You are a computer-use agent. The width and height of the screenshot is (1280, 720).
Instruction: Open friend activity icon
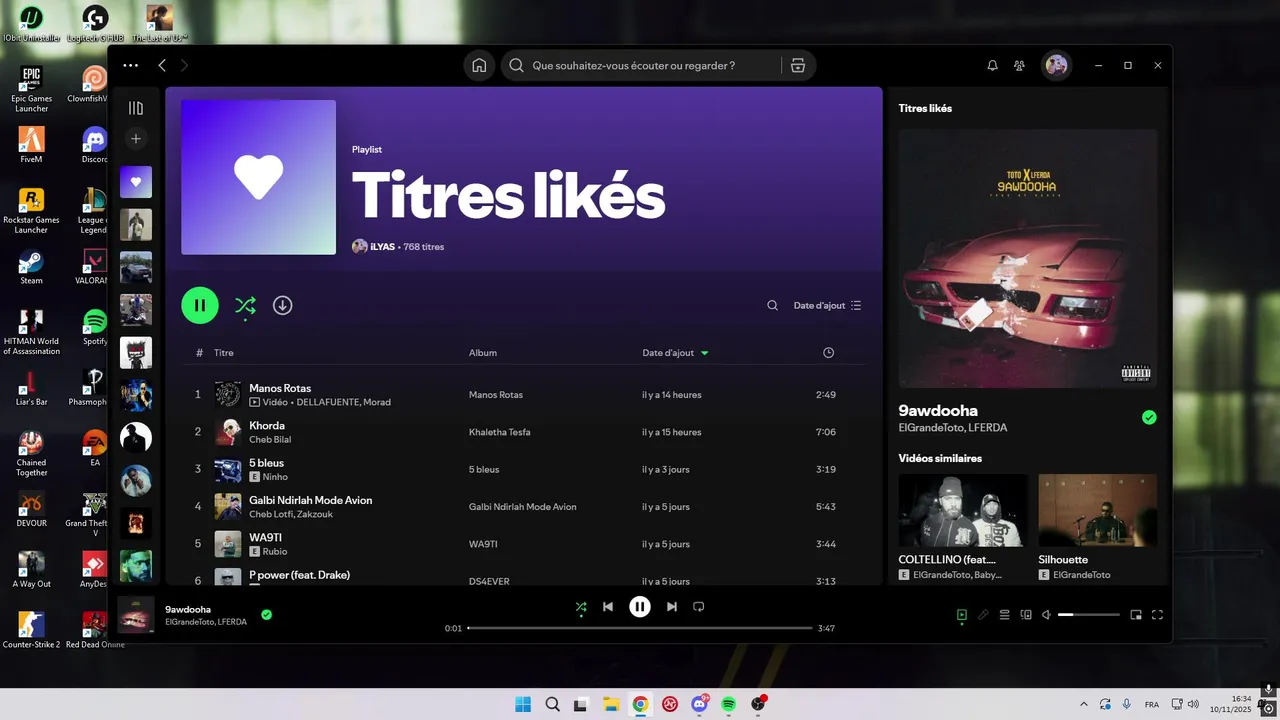tap(1019, 65)
